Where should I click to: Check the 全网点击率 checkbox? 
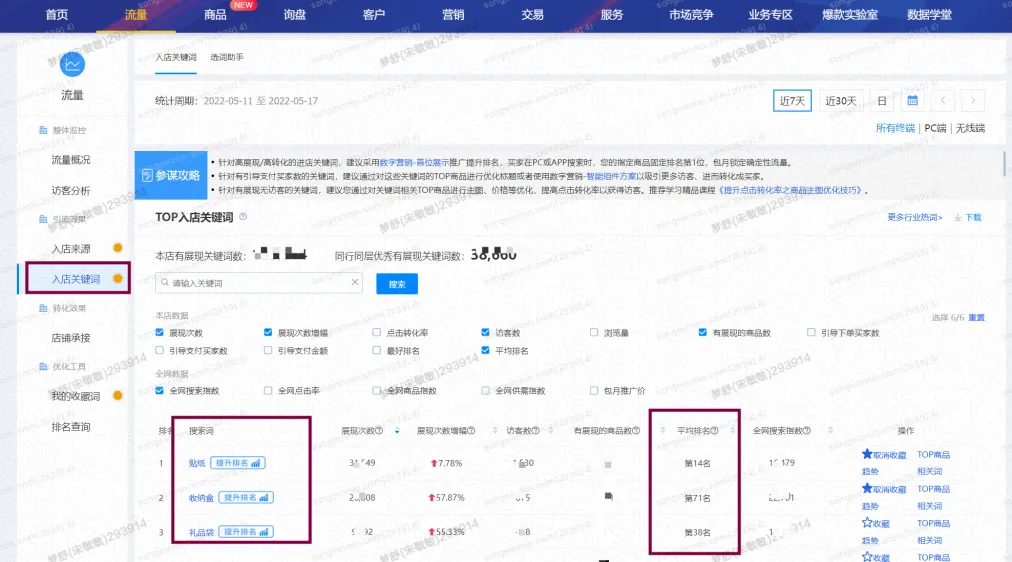(269, 391)
